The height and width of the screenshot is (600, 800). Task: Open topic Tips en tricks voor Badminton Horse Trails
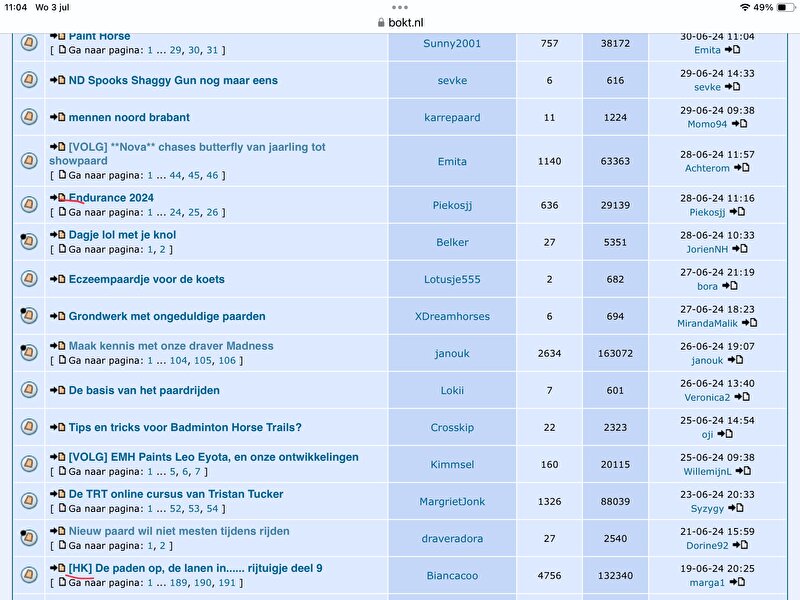185,427
